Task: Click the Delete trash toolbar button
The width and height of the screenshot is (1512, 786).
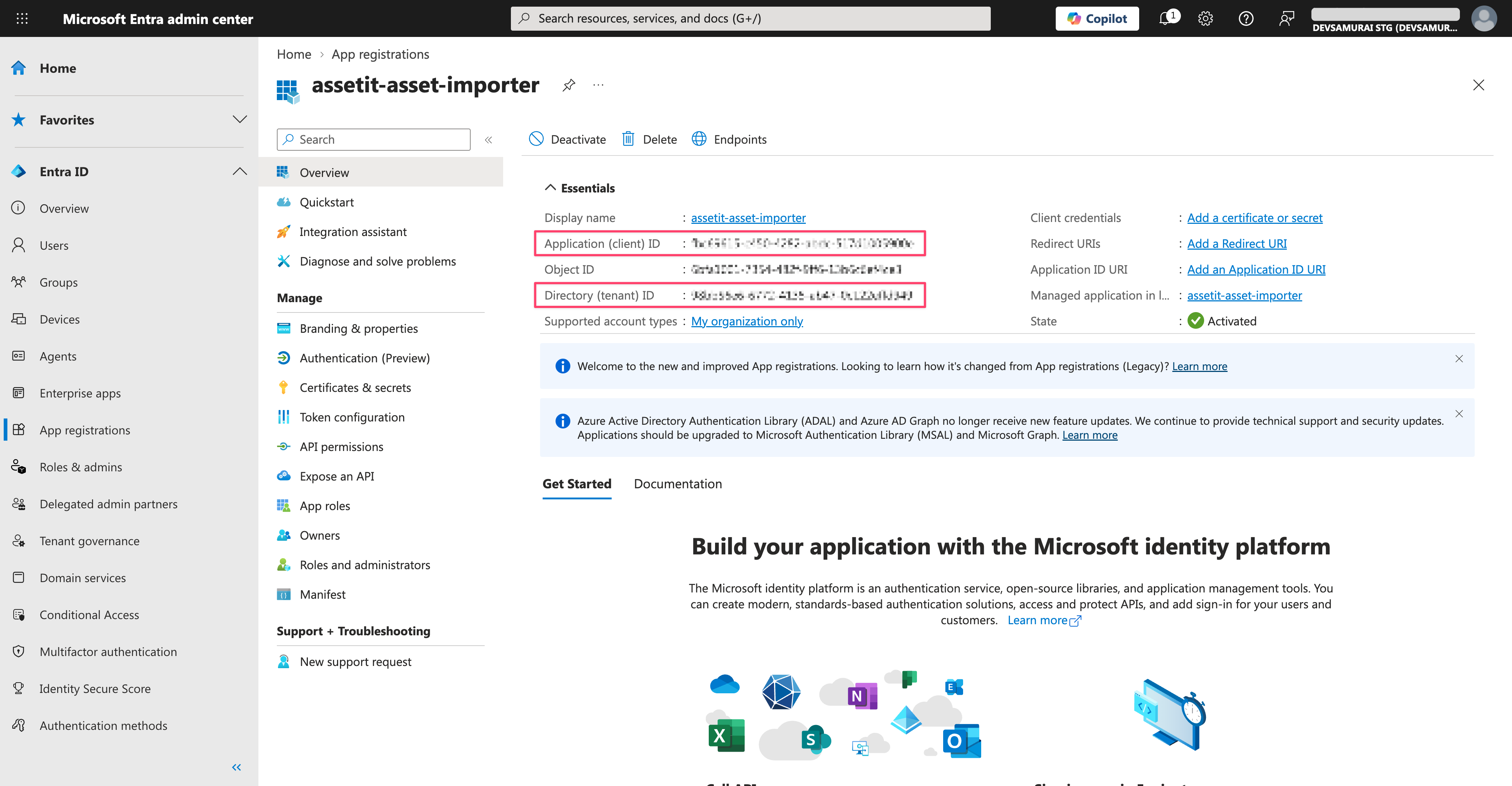Action: (649, 139)
